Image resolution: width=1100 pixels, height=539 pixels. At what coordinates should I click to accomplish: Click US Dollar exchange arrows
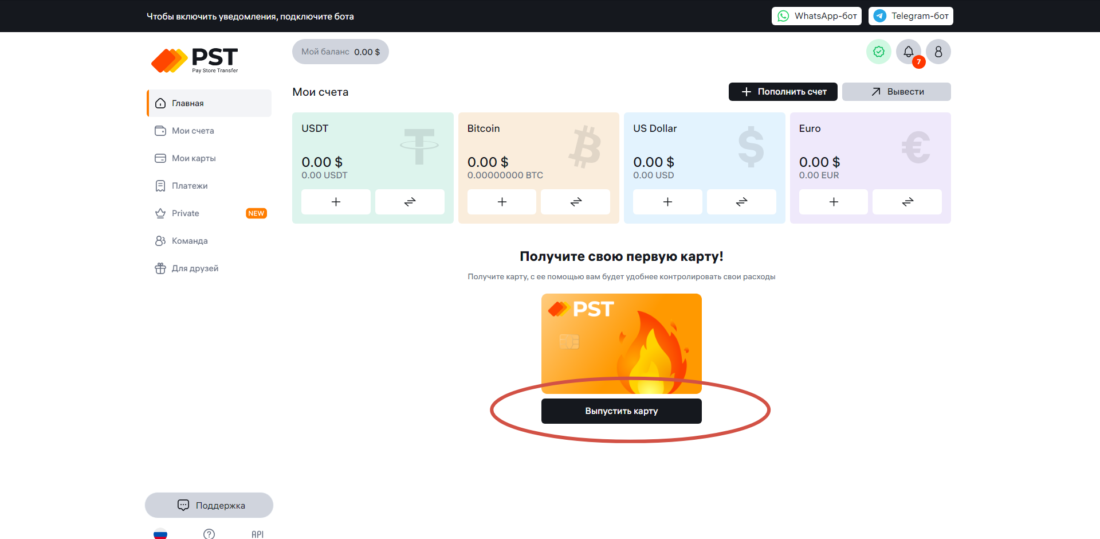(742, 201)
